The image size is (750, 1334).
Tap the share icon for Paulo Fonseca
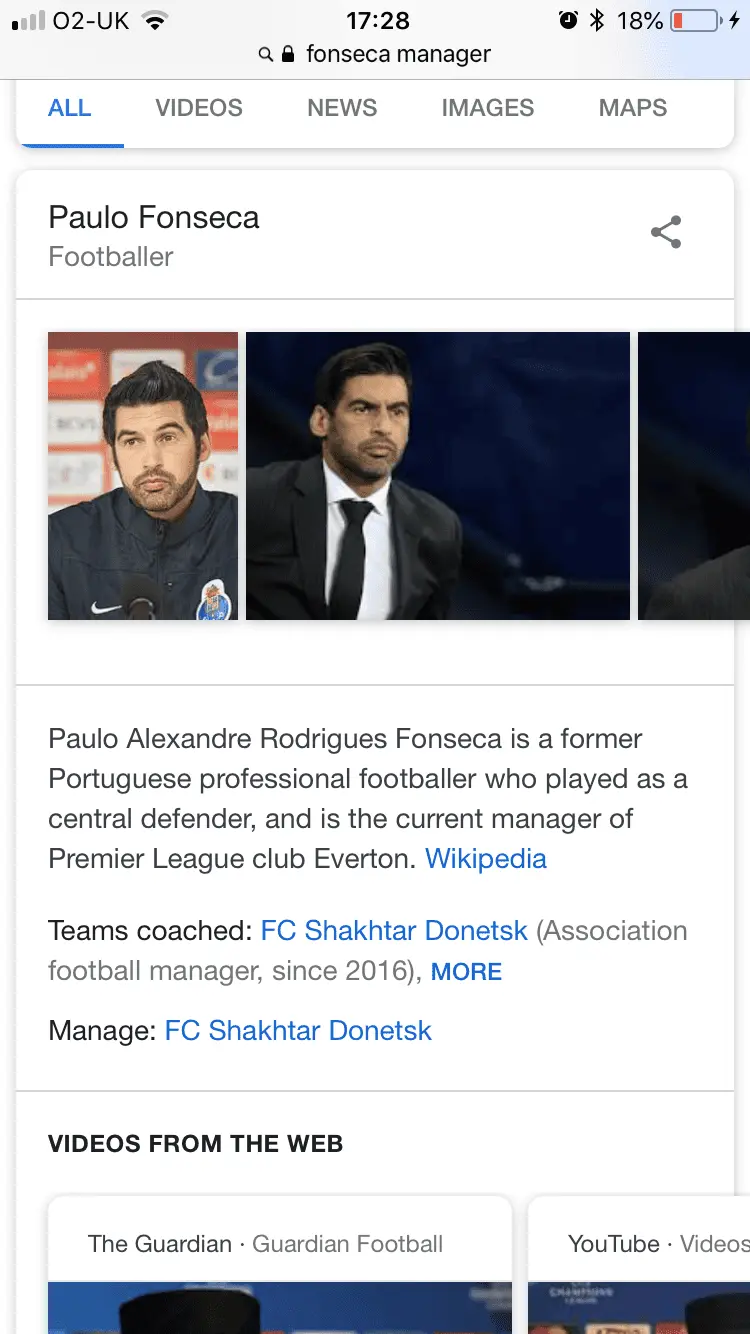[x=666, y=232]
